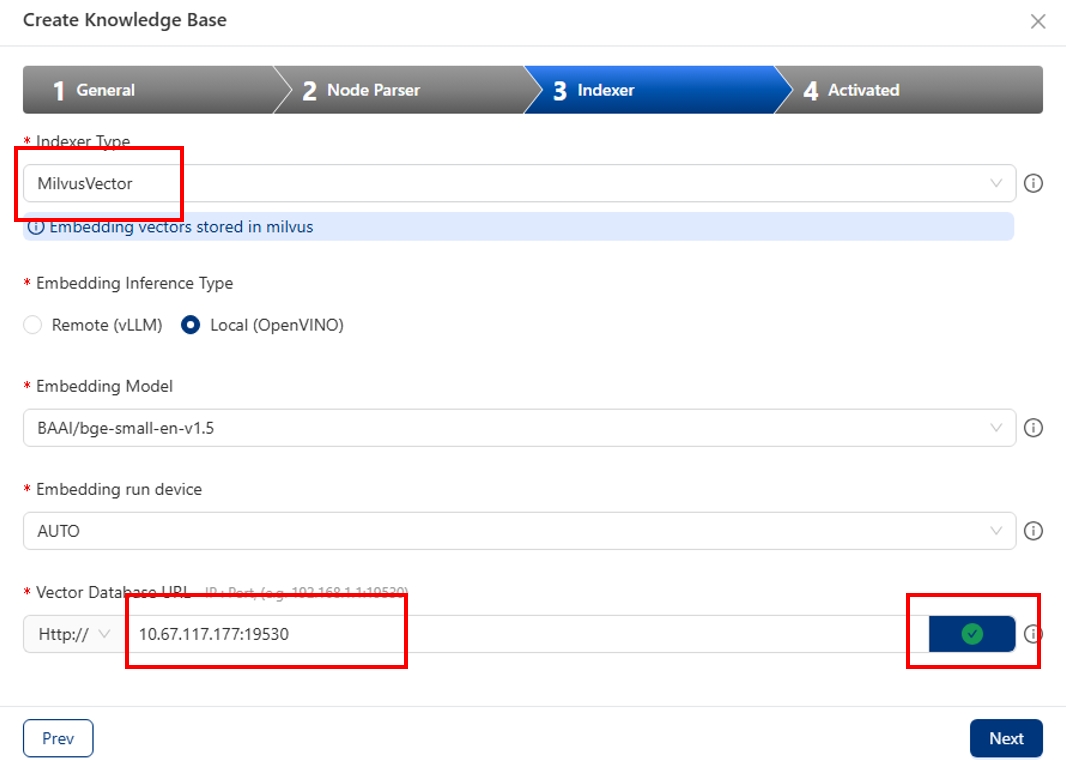Click the green checkmark connection test button
This screenshot has width=1066, height=760.
click(x=971, y=634)
